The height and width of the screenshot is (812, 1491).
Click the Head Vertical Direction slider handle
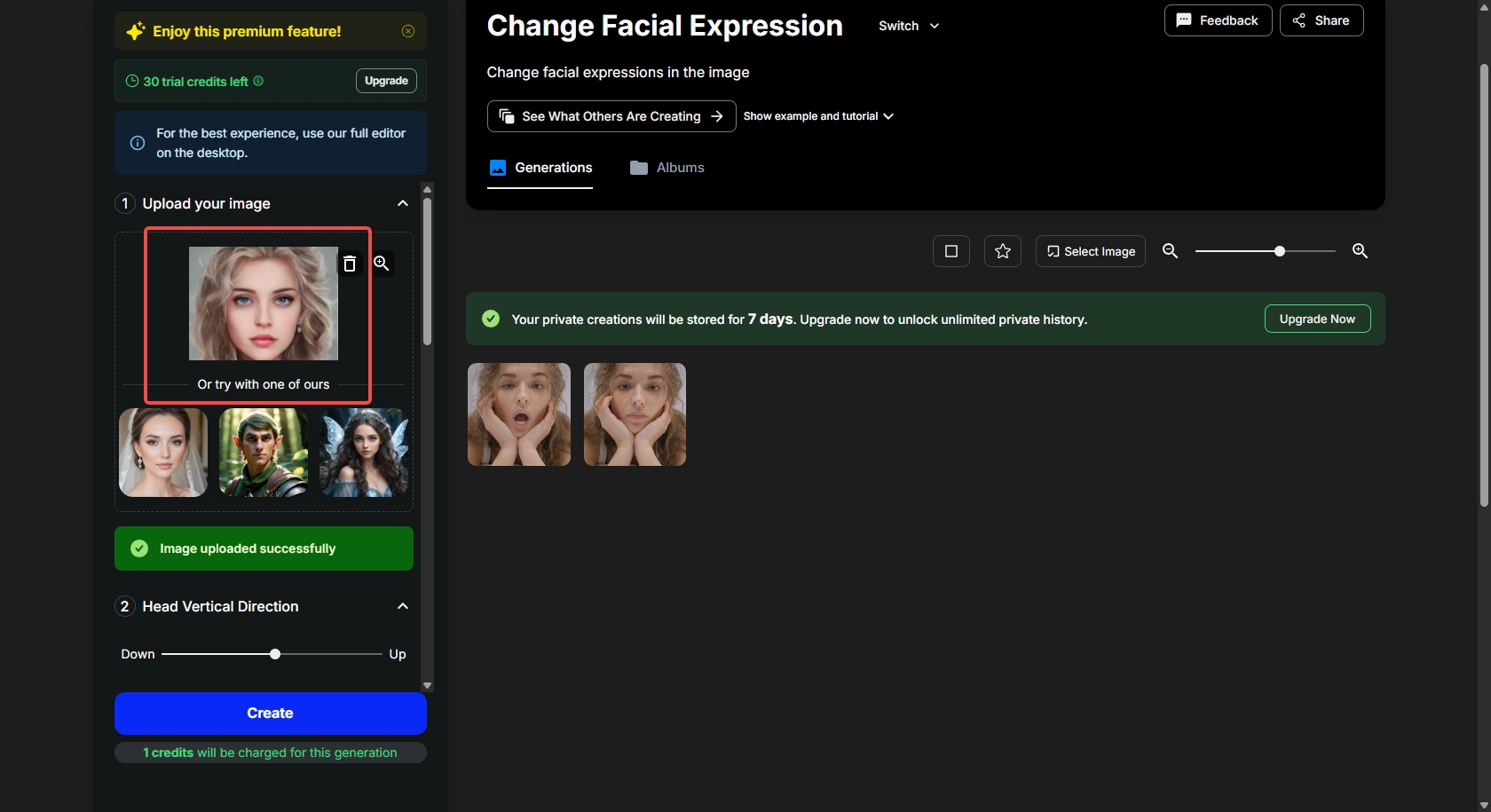(x=275, y=654)
